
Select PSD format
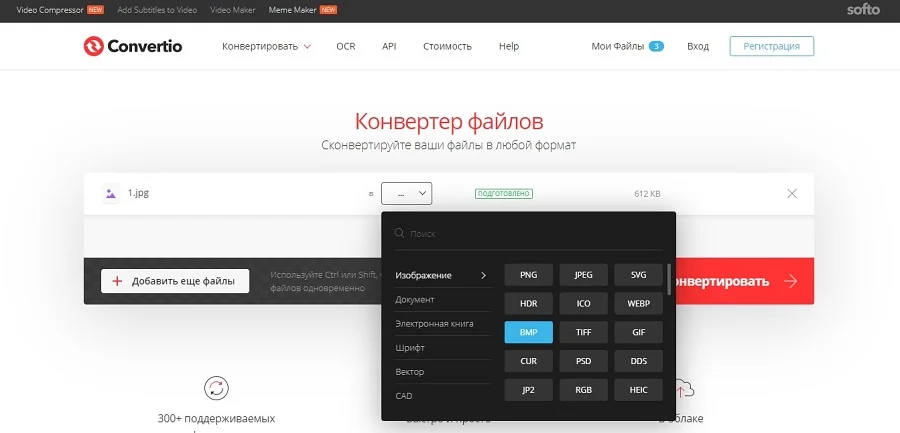click(583, 361)
